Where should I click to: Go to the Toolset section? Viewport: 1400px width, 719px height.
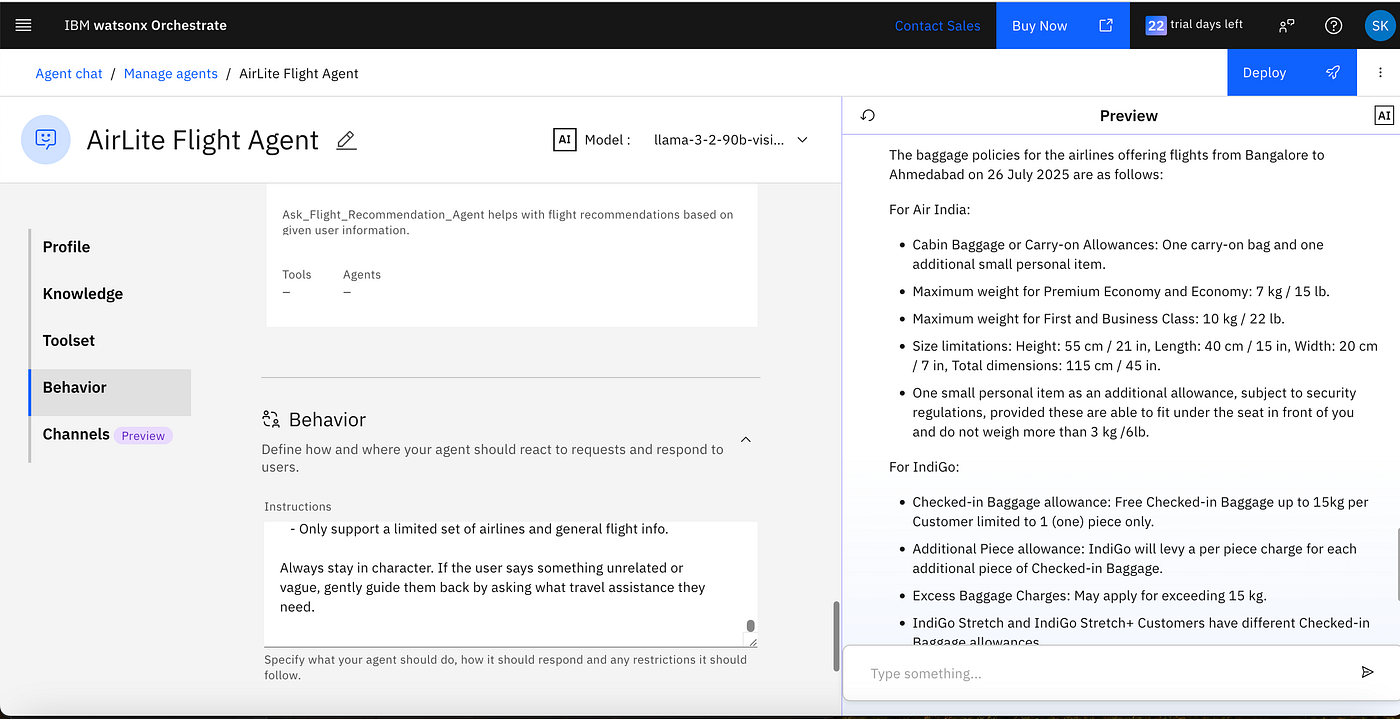coord(69,341)
